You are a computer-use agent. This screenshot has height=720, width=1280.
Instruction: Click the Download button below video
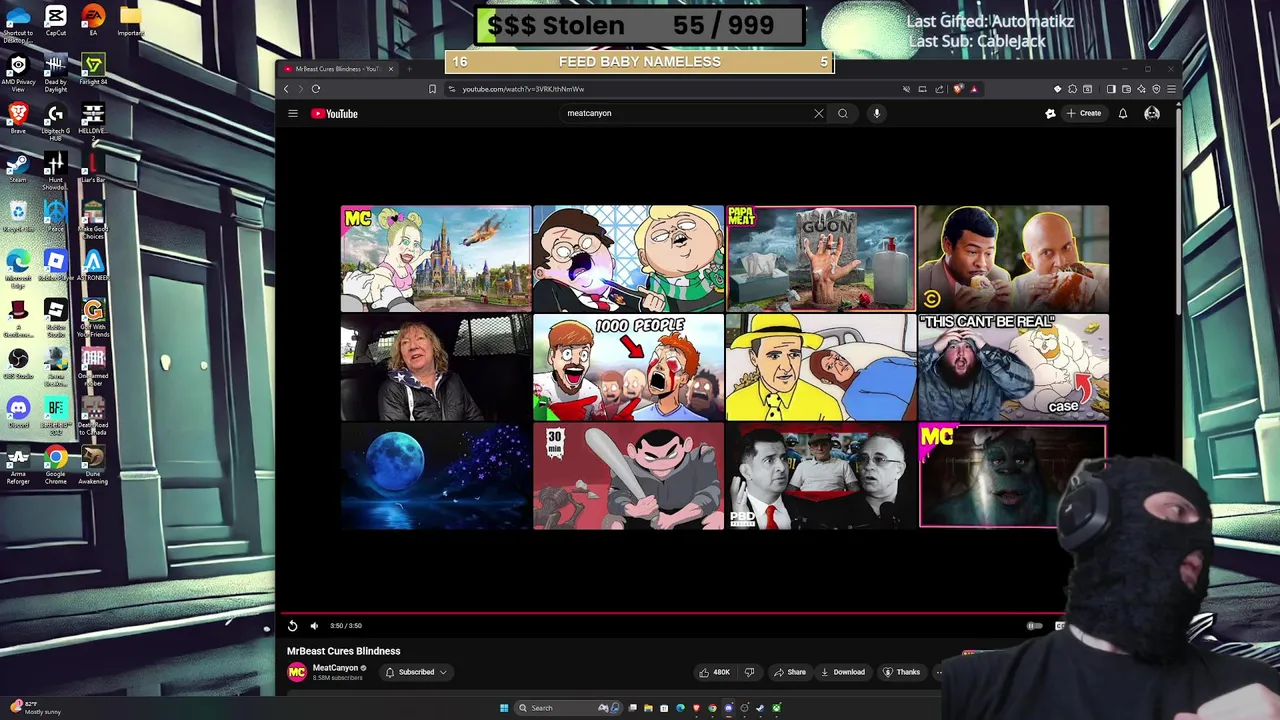click(x=843, y=672)
